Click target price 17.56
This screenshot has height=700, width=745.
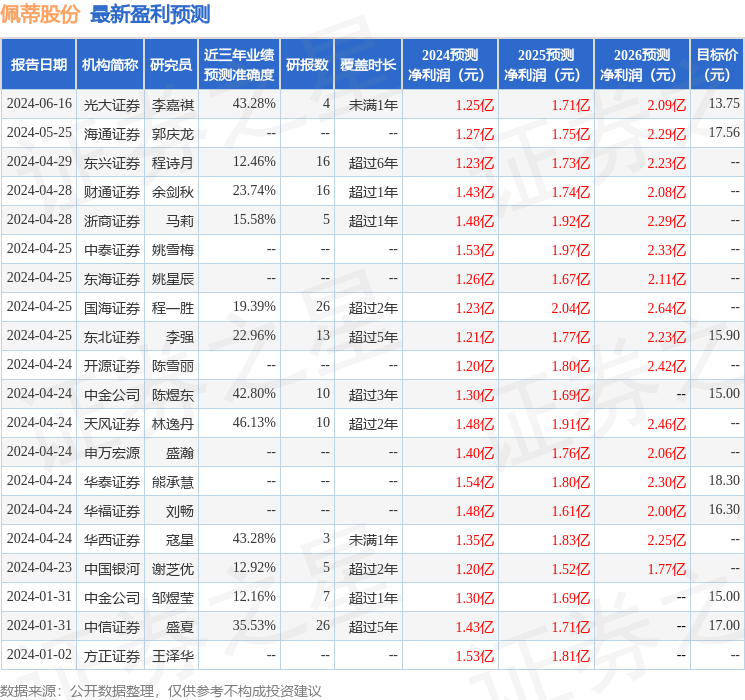(724, 132)
